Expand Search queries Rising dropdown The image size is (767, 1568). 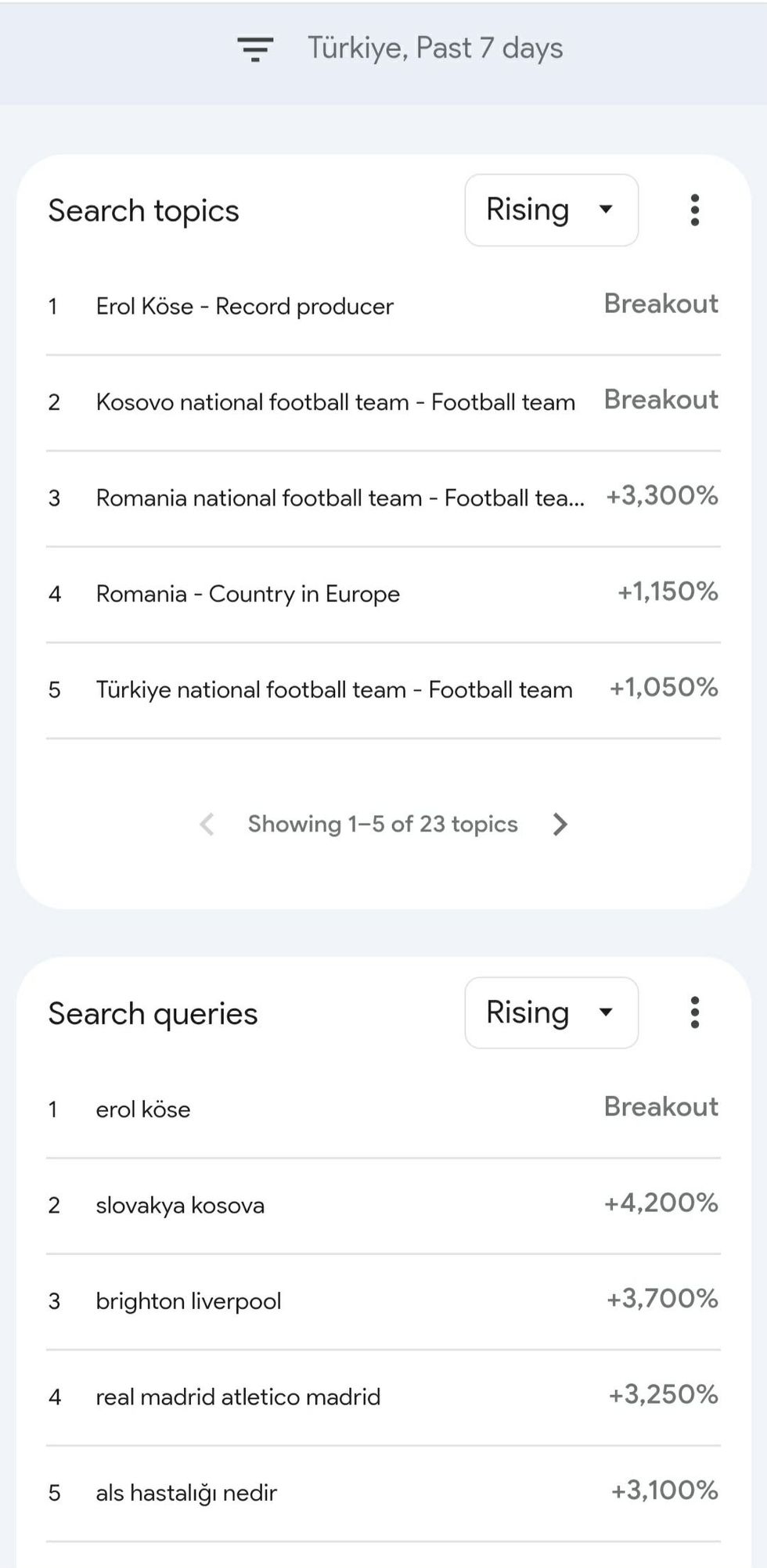pyautogui.click(x=551, y=1012)
